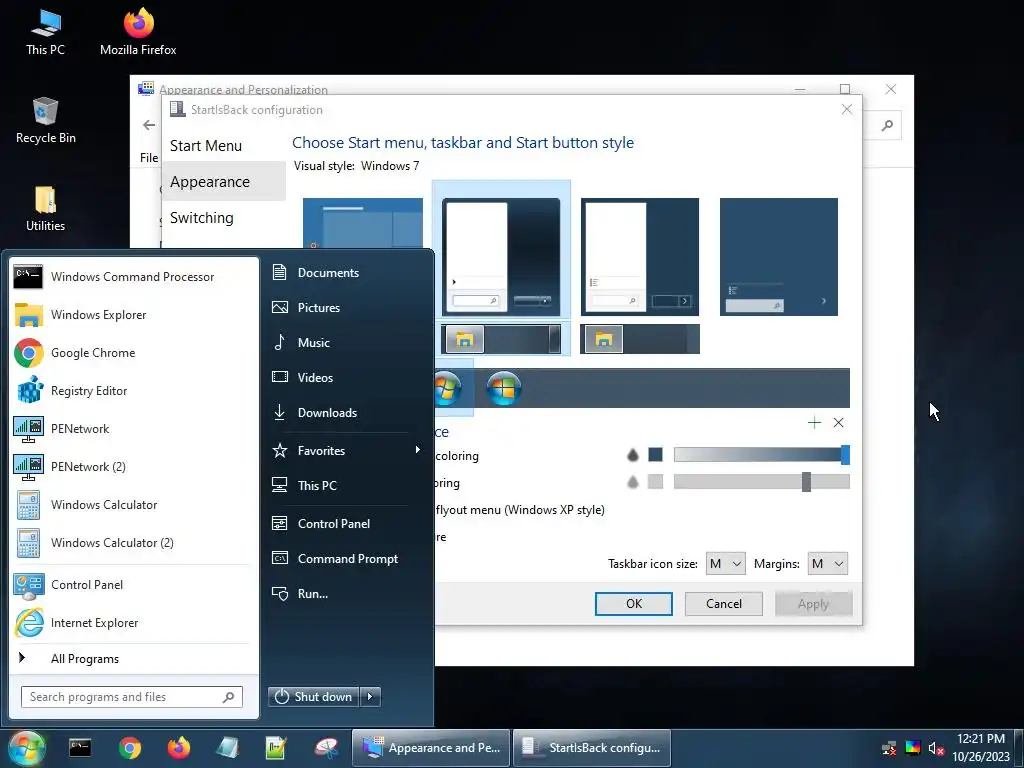This screenshot has width=1024, height=768.
Task: Add custom start button with plus icon
Action: coord(814,423)
